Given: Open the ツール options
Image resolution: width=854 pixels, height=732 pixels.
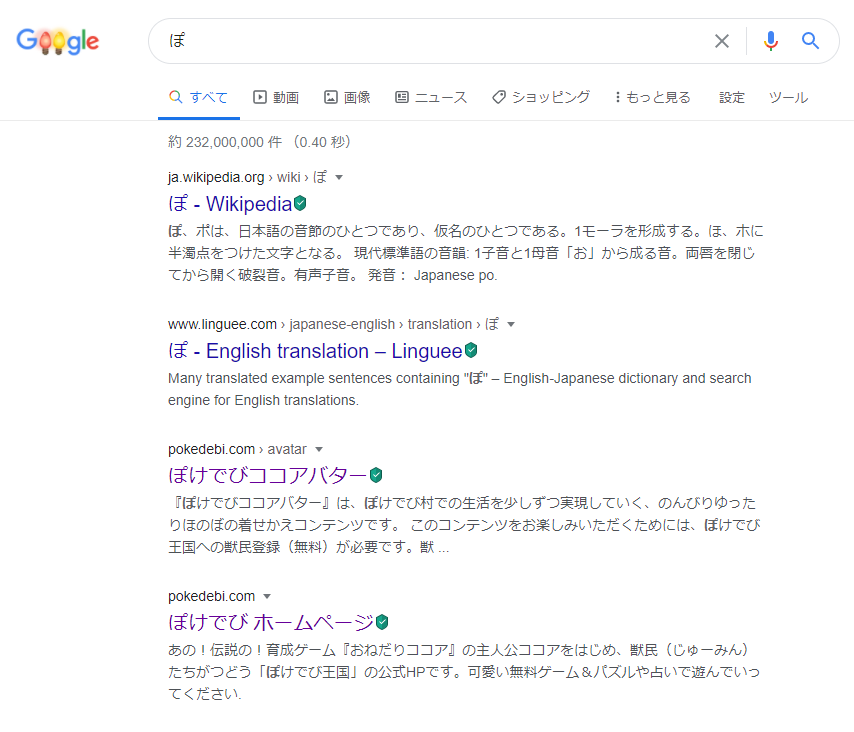Looking at the screenshot, I should coord(788,97).
